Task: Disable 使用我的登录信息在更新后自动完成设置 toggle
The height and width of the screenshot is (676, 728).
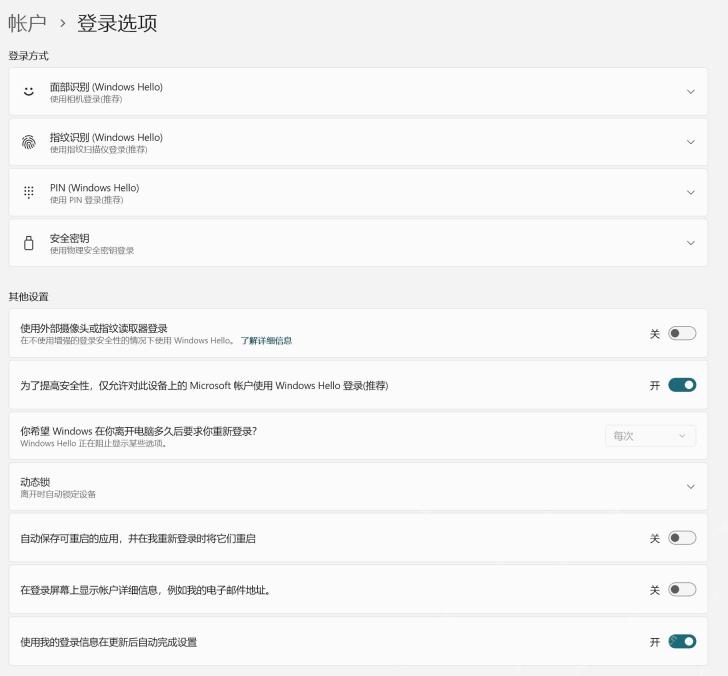Action: pos(682,642)
